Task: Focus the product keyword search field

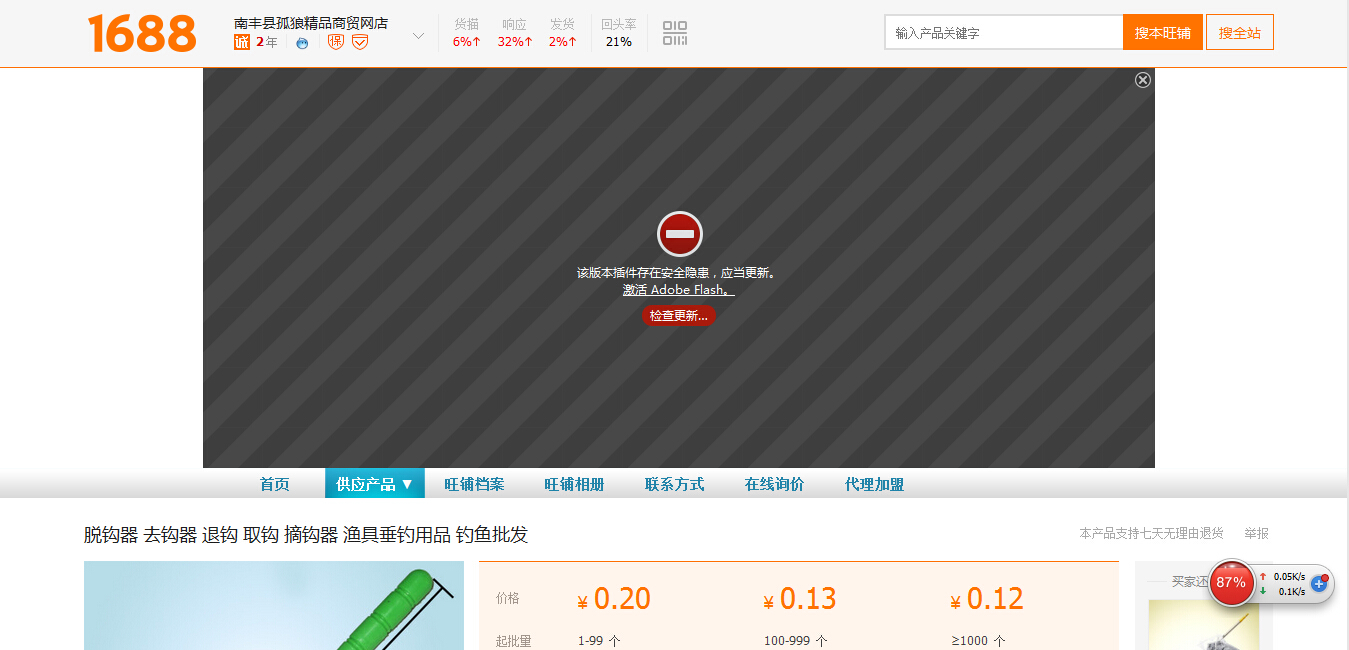Action: pos(1003,33)
